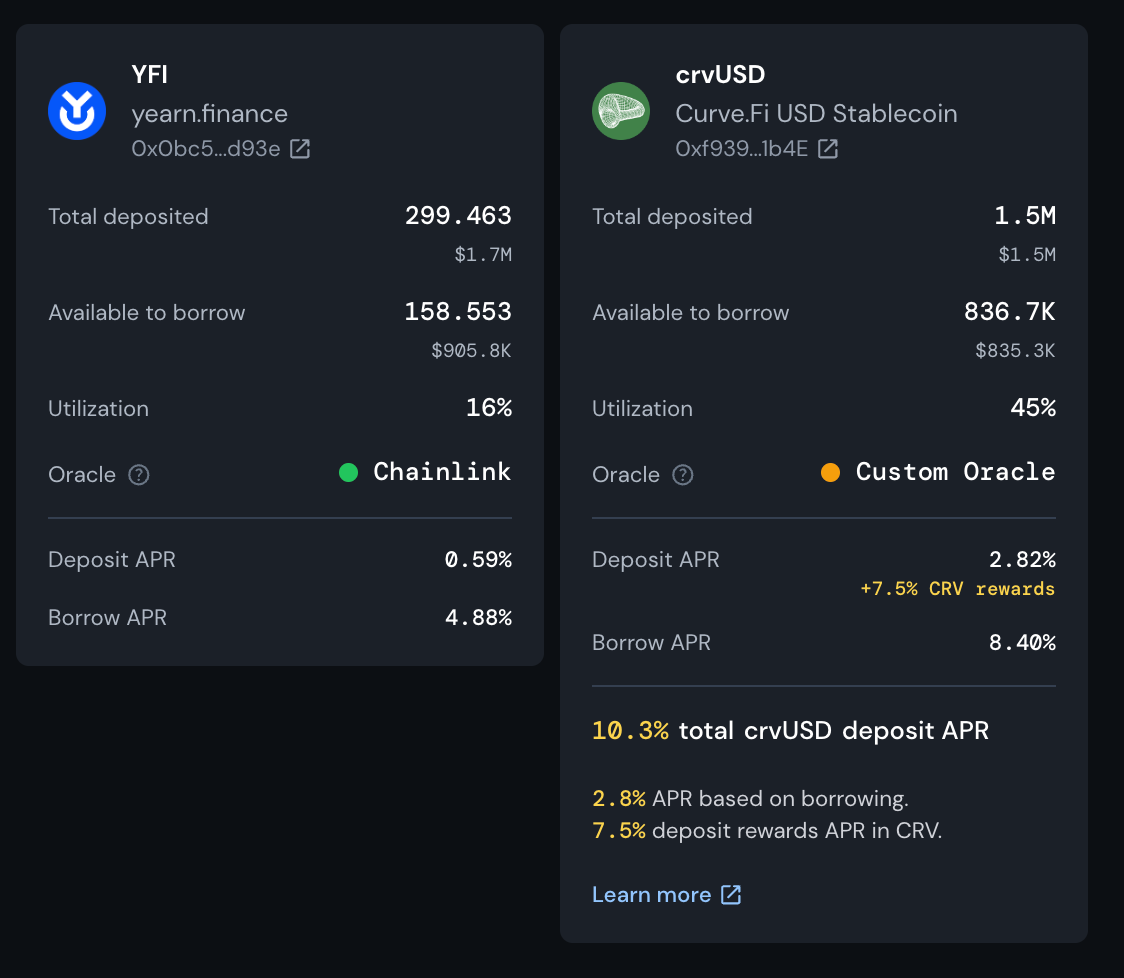This screenshot has width=1124, height=978.
Task: Click the 10.3% total crvUSD deposit APR heading
Action: point(791,731)
